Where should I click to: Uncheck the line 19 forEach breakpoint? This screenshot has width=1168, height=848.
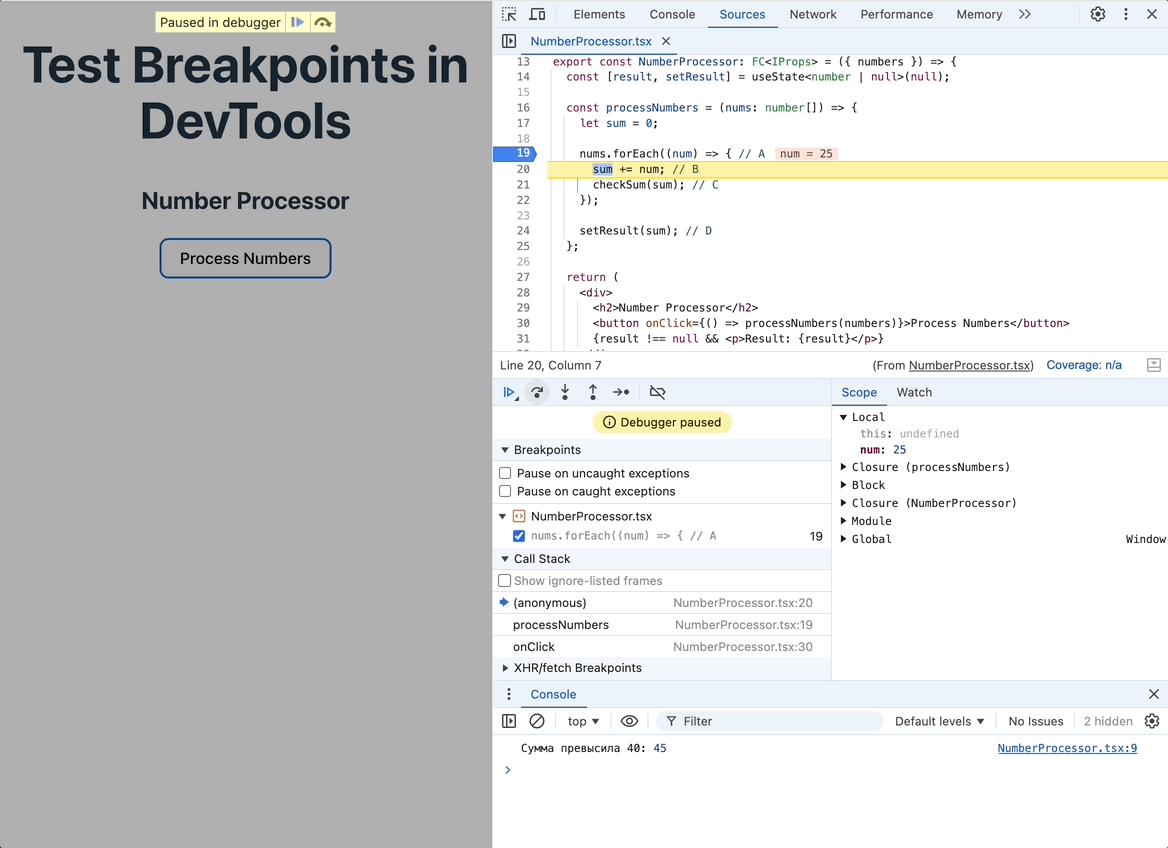click(519, 536)
